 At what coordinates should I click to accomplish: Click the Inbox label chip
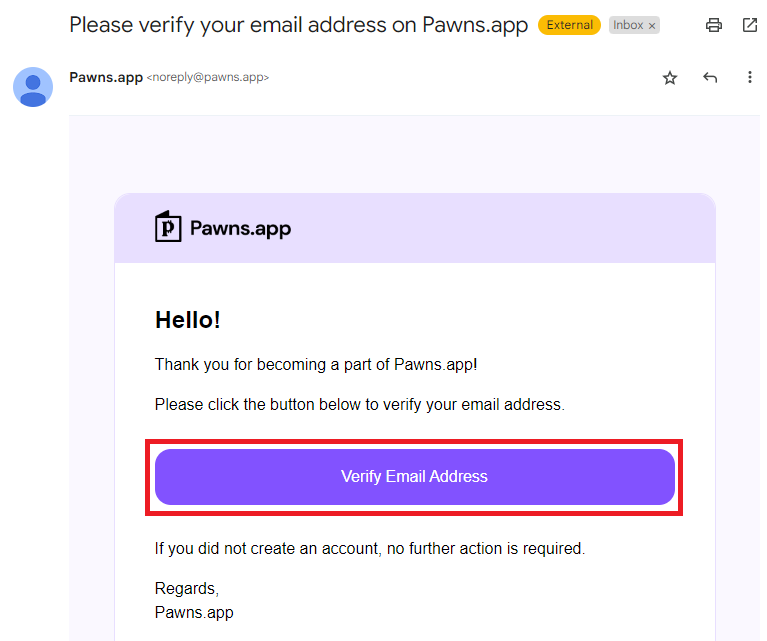[634, 25]
